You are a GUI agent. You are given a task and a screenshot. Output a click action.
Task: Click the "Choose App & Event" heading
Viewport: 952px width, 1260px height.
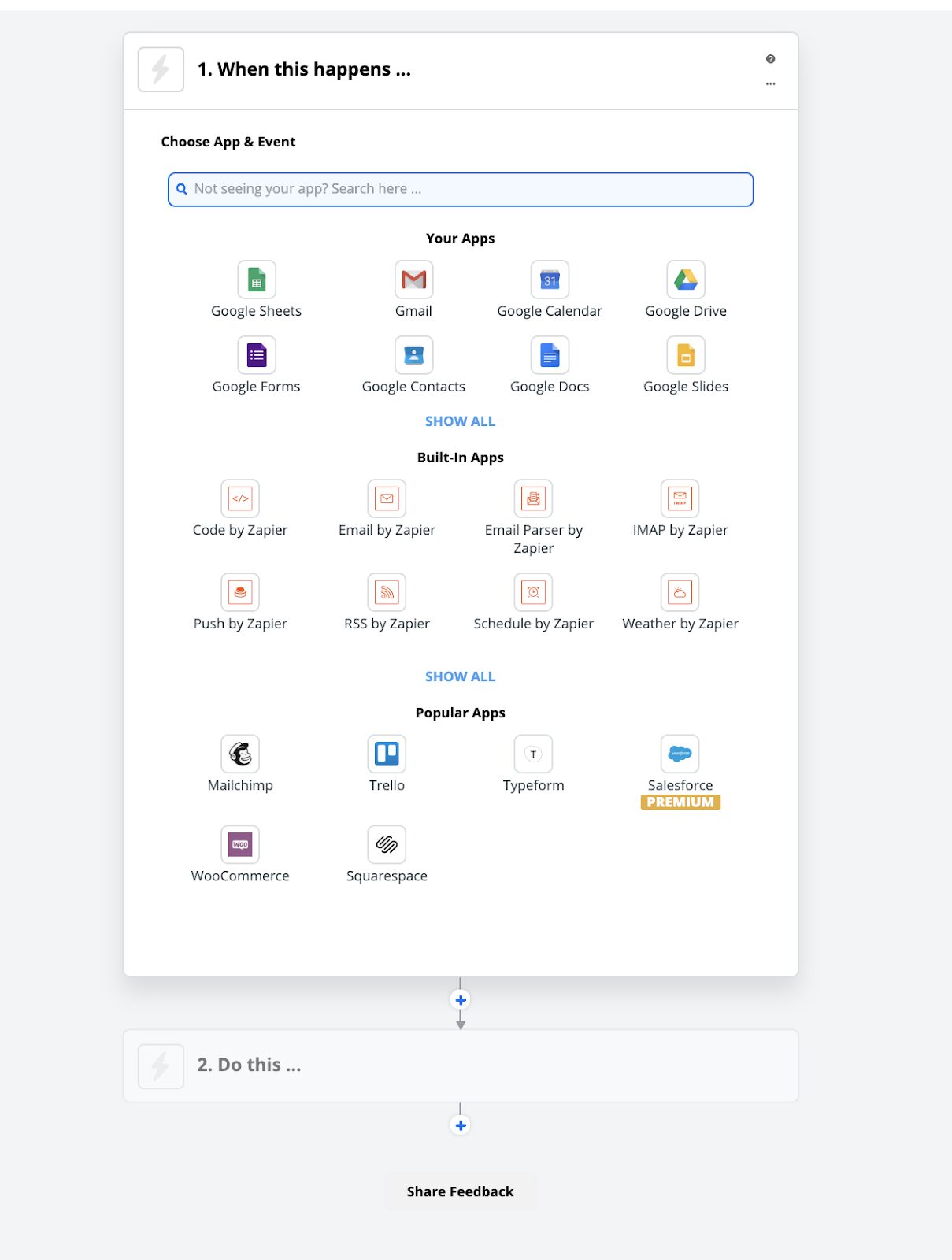click(x=228, y=142)
